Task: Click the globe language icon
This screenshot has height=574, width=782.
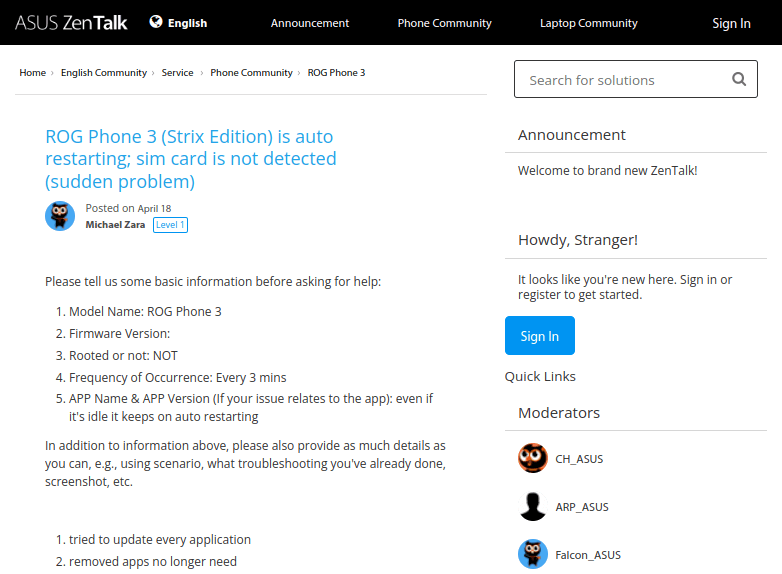Action: click(x=156, y=22)
